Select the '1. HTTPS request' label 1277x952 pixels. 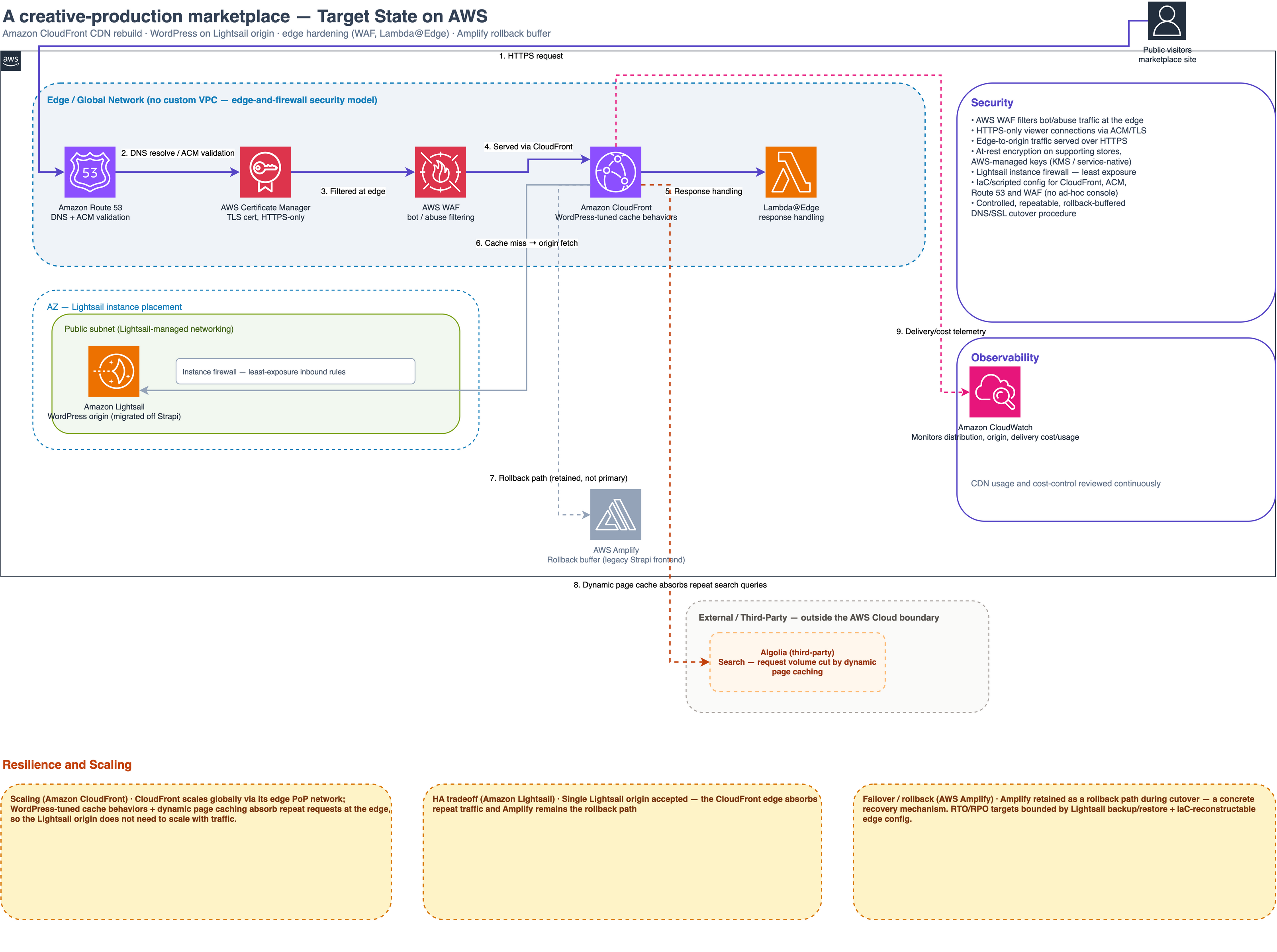click(x=531, y=56)
